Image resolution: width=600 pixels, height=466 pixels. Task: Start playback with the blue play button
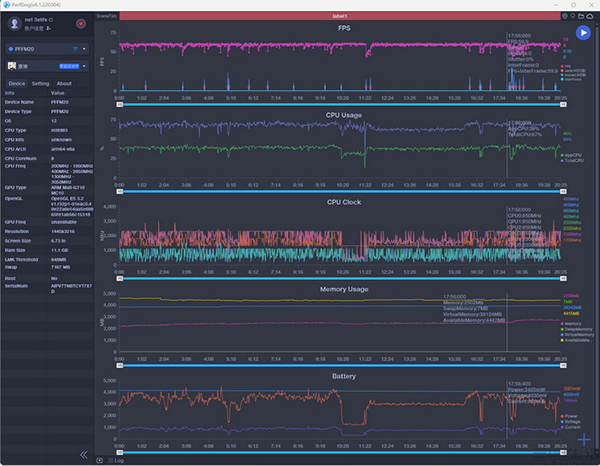pyautogui.click(x=583, y=33)
